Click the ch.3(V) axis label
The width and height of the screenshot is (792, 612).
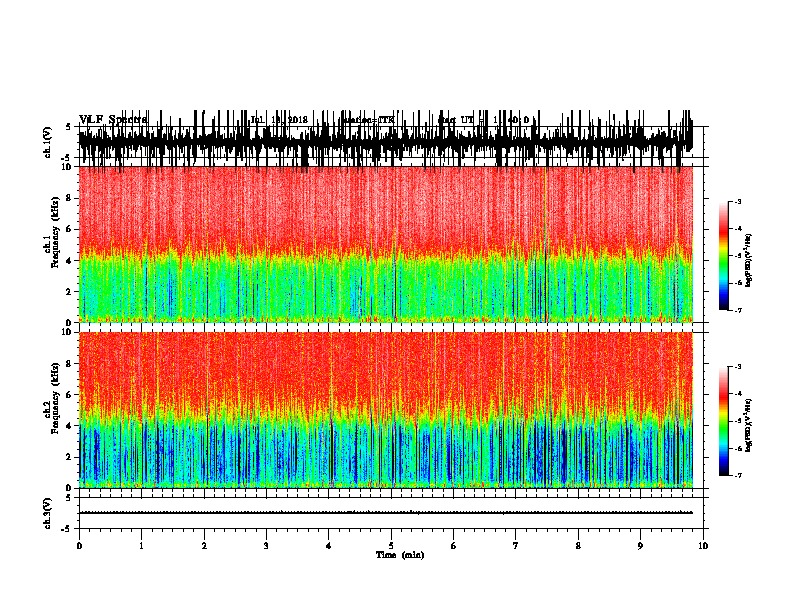(x=48, y=513)
